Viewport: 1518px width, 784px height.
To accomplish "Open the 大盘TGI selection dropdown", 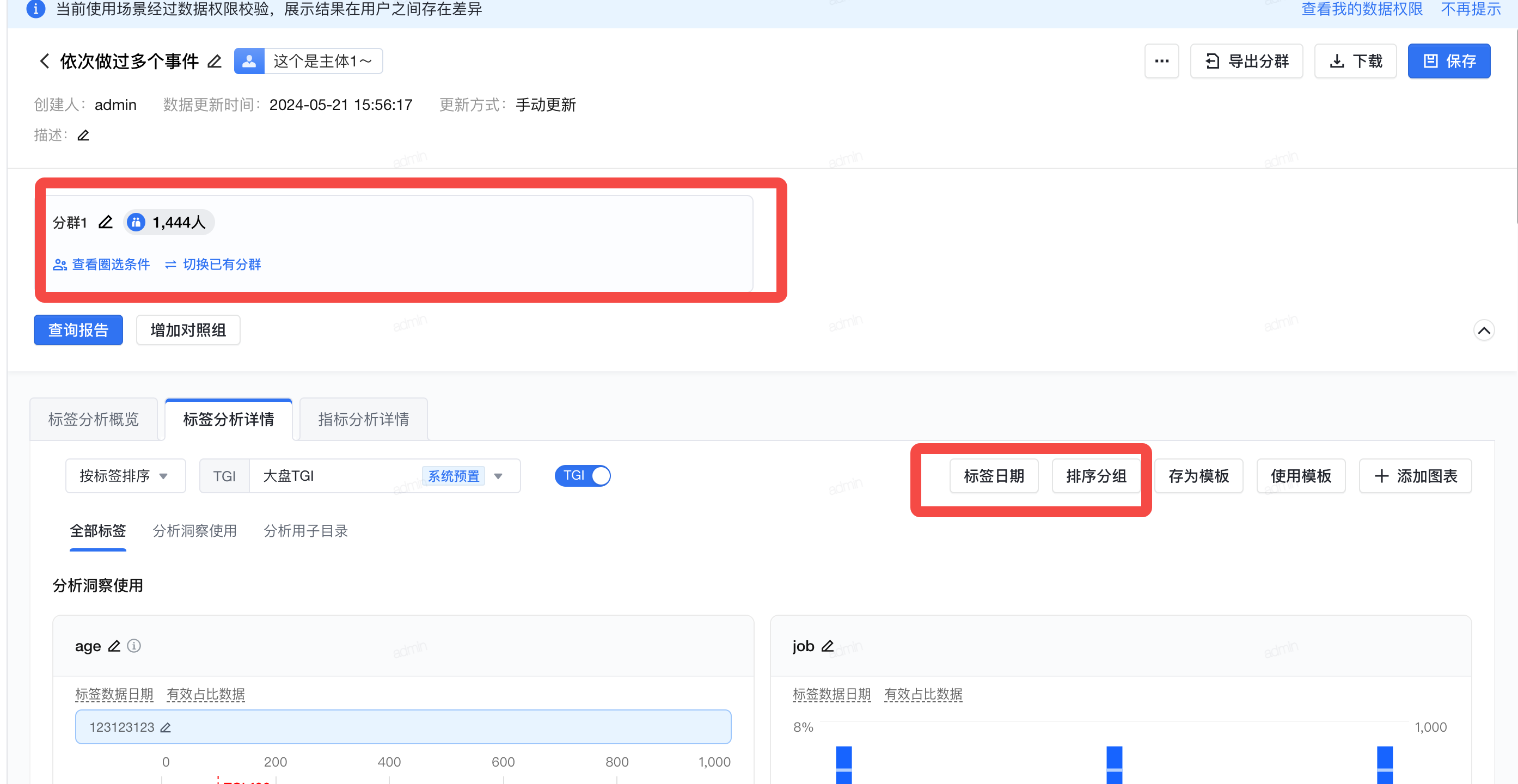I will point(385,476).
